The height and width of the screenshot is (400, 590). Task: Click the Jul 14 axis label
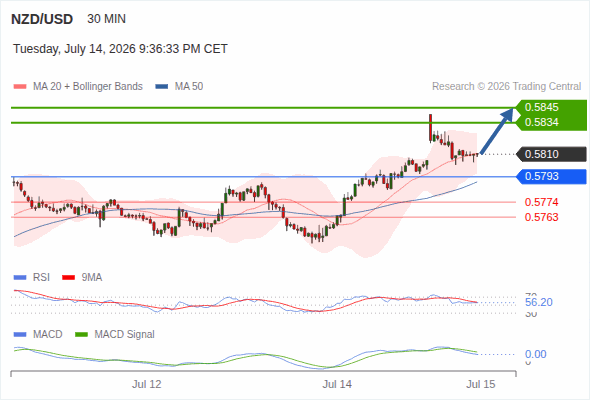tap(337, 385)
